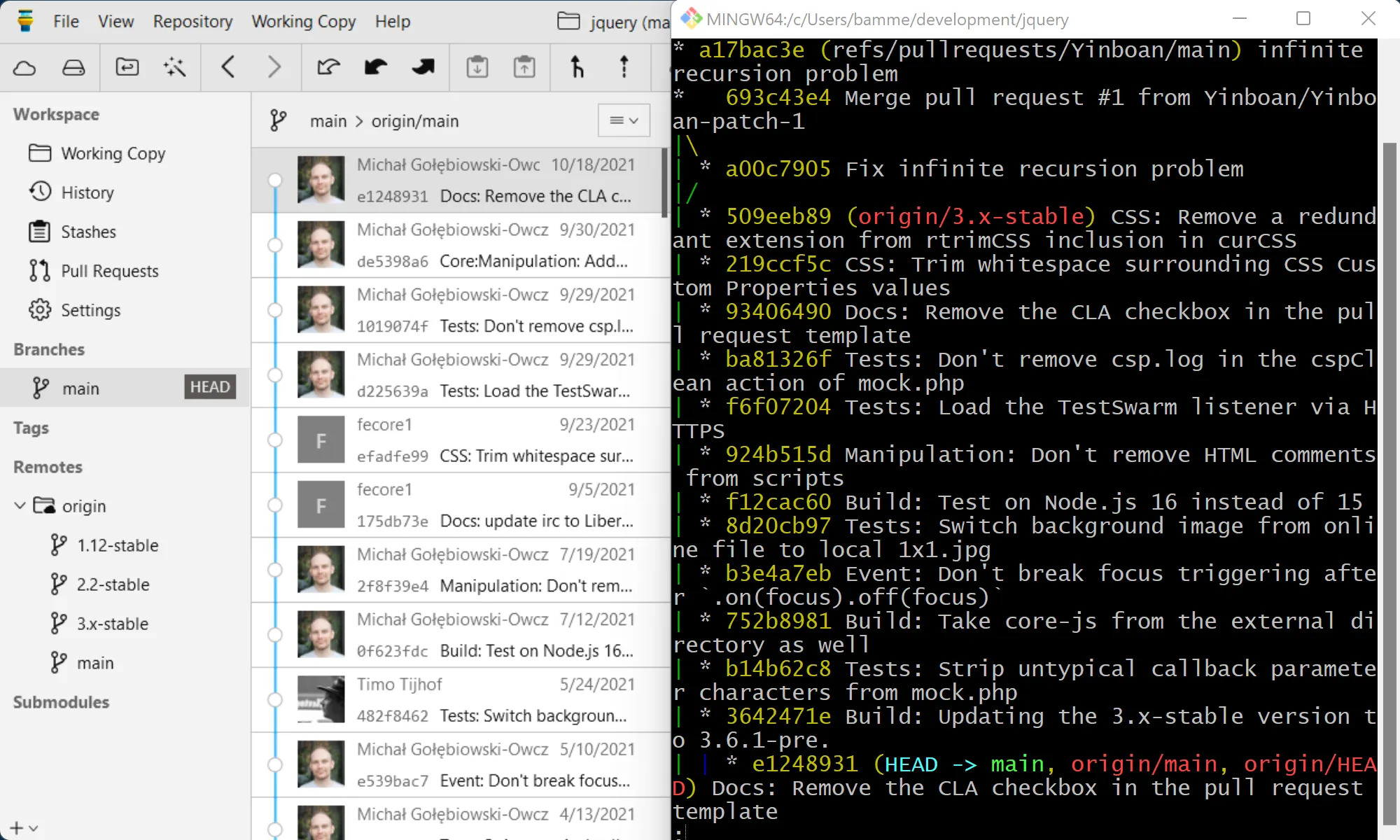Open the plus add dropdown at bottom left
Viewport: 1400px width, 840px height.
coord(24,829)
